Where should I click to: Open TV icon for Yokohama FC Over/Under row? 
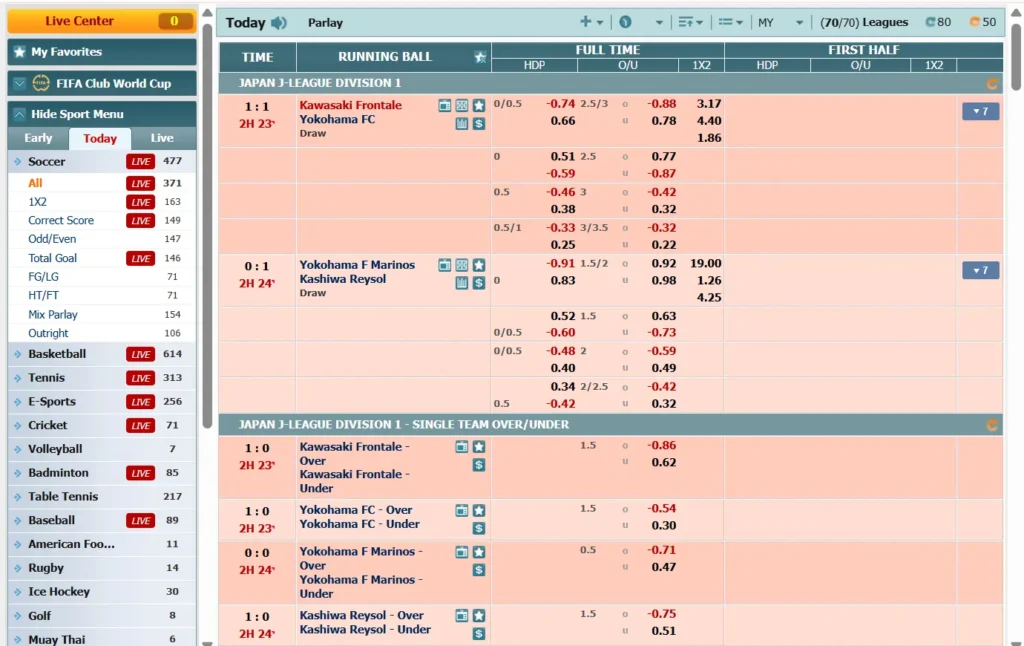(462, 510)
